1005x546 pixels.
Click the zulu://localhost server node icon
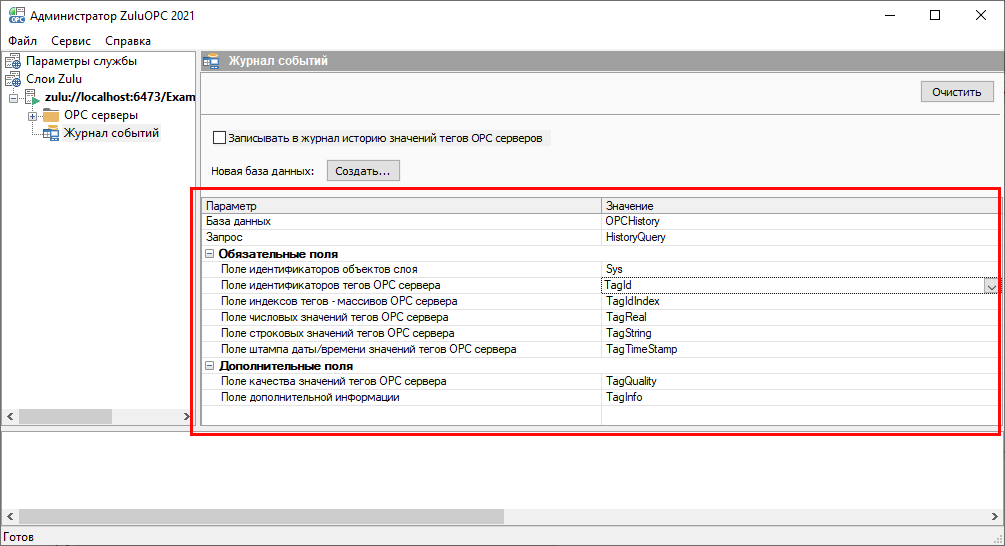click(x=30, y=97)
